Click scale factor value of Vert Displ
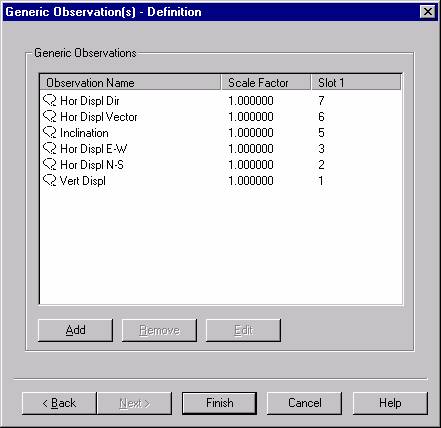The image size is (441, 428). click(x=251, y=181)
